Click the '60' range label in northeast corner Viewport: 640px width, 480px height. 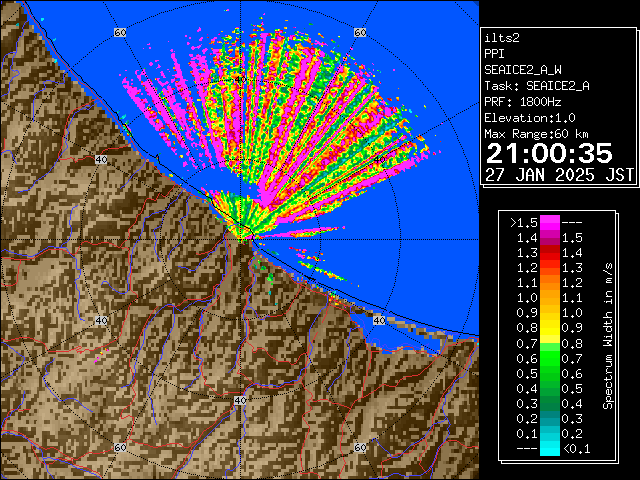(360, 32)
